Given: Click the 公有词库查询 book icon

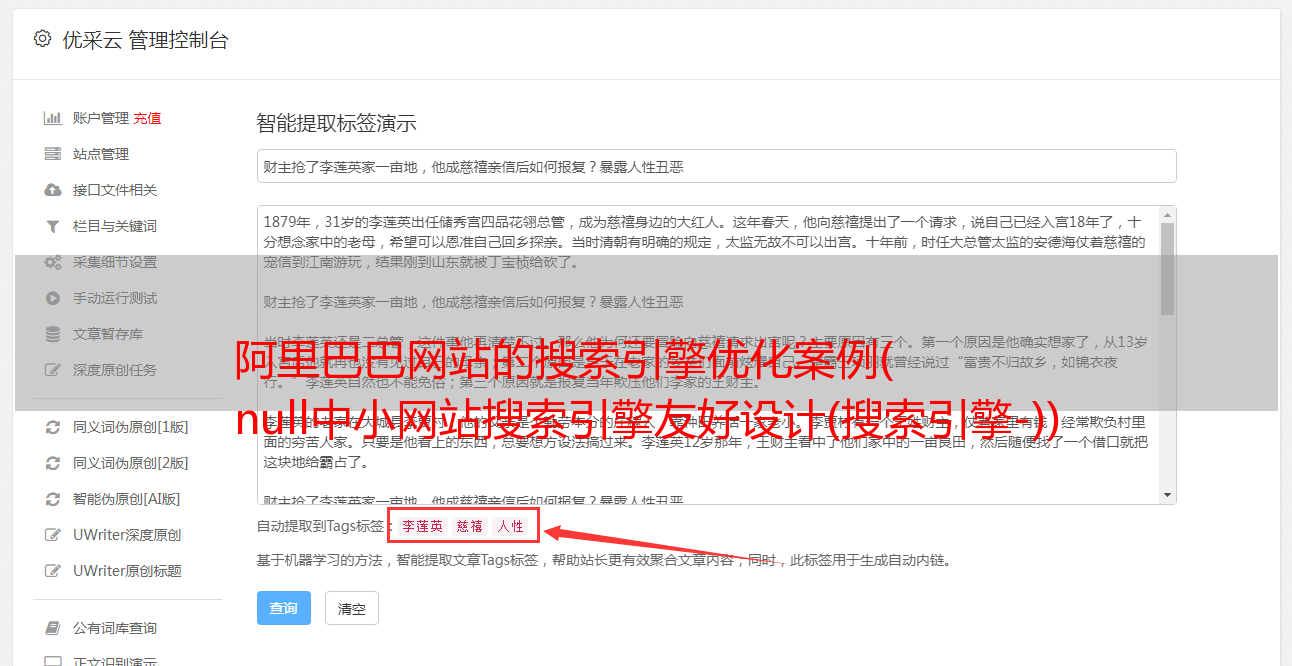Looking at the screenshot, I should [x=53, y=628].
